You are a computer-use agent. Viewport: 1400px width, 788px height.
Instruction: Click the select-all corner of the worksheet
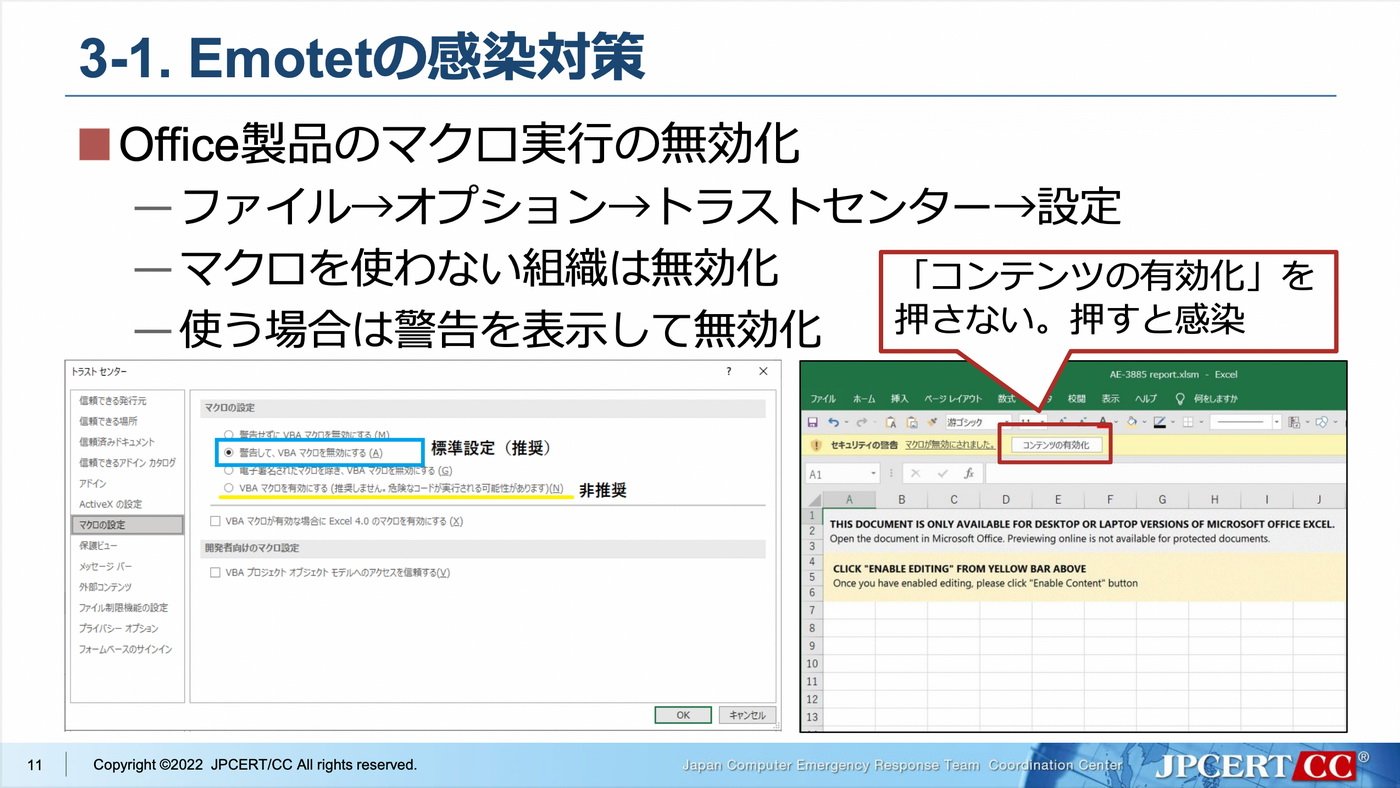(x=812, y=499)
